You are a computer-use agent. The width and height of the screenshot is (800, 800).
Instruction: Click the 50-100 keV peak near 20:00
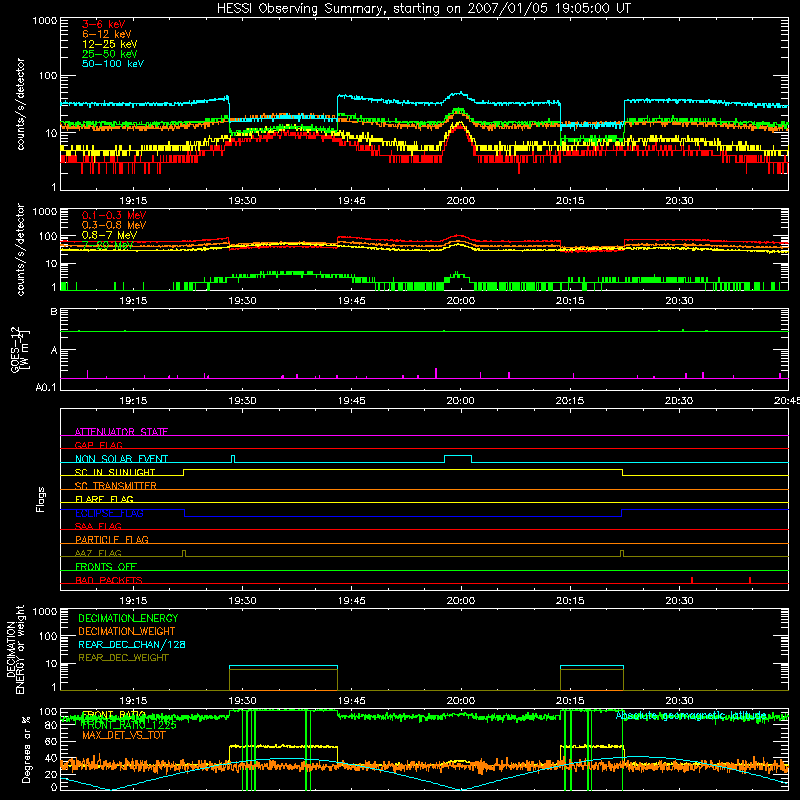[460, 93]
